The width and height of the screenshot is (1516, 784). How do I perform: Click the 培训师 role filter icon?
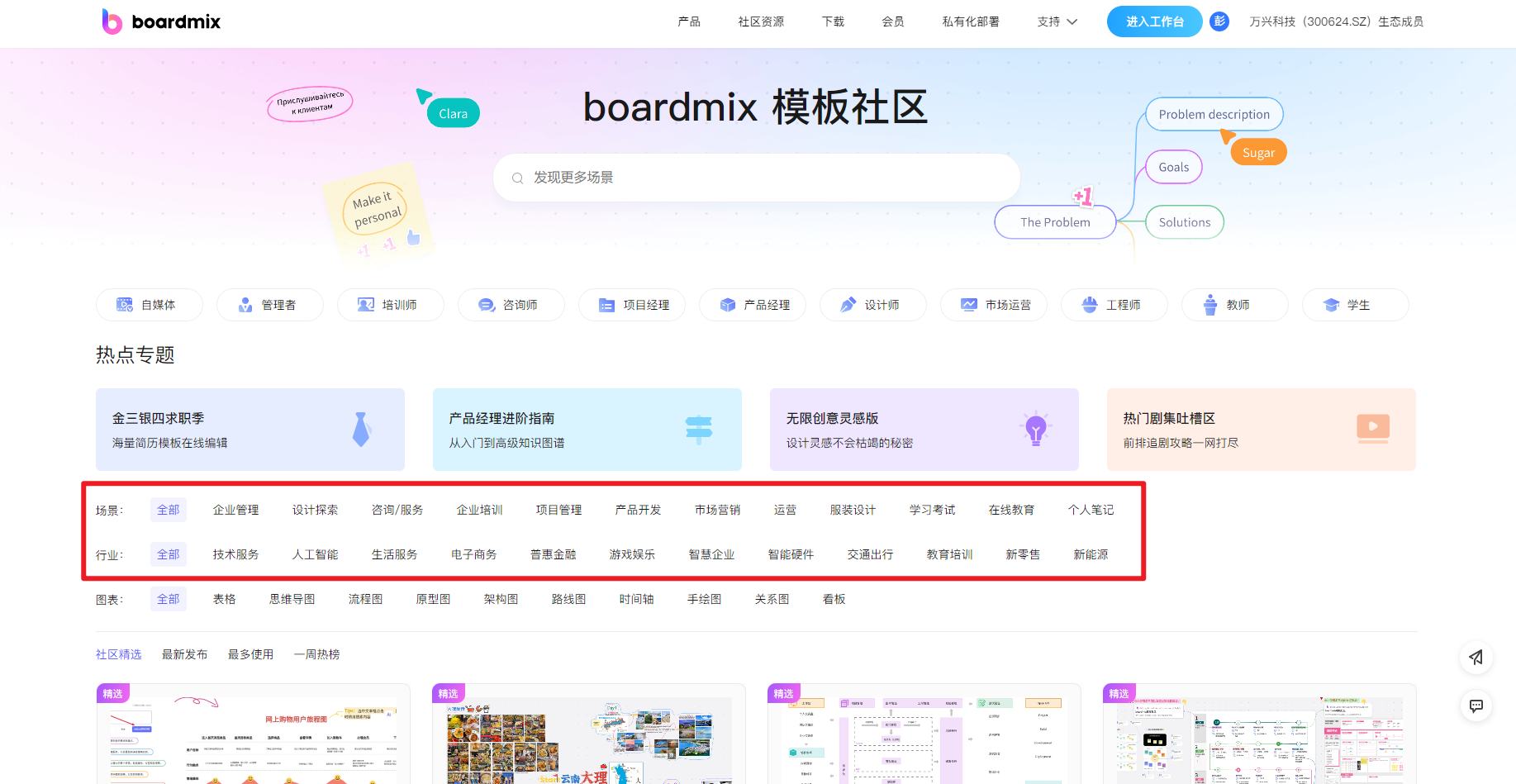(366, 304)
